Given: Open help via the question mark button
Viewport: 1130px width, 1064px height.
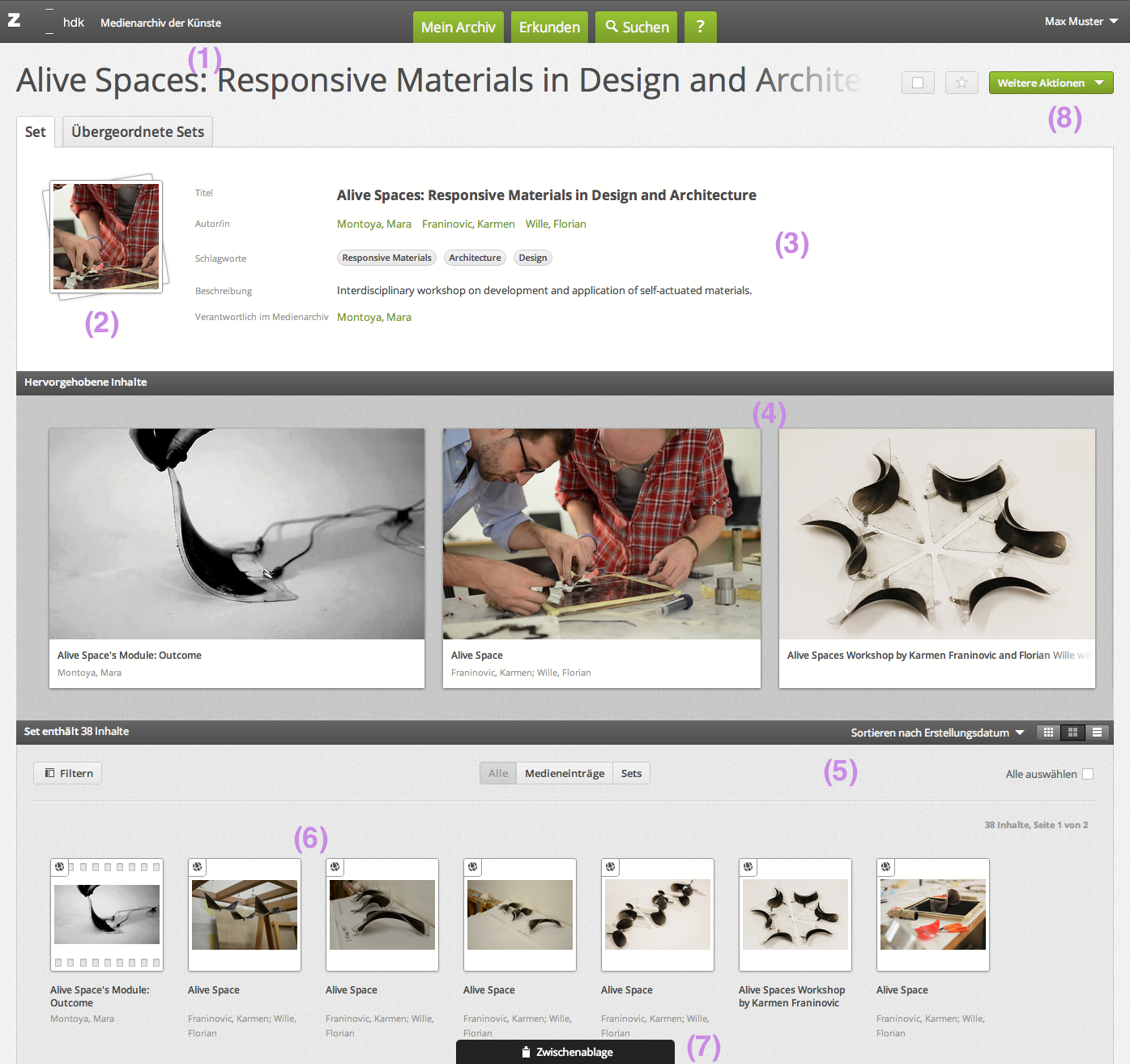Looking at the screenshot, I should (x=700, y=27).
